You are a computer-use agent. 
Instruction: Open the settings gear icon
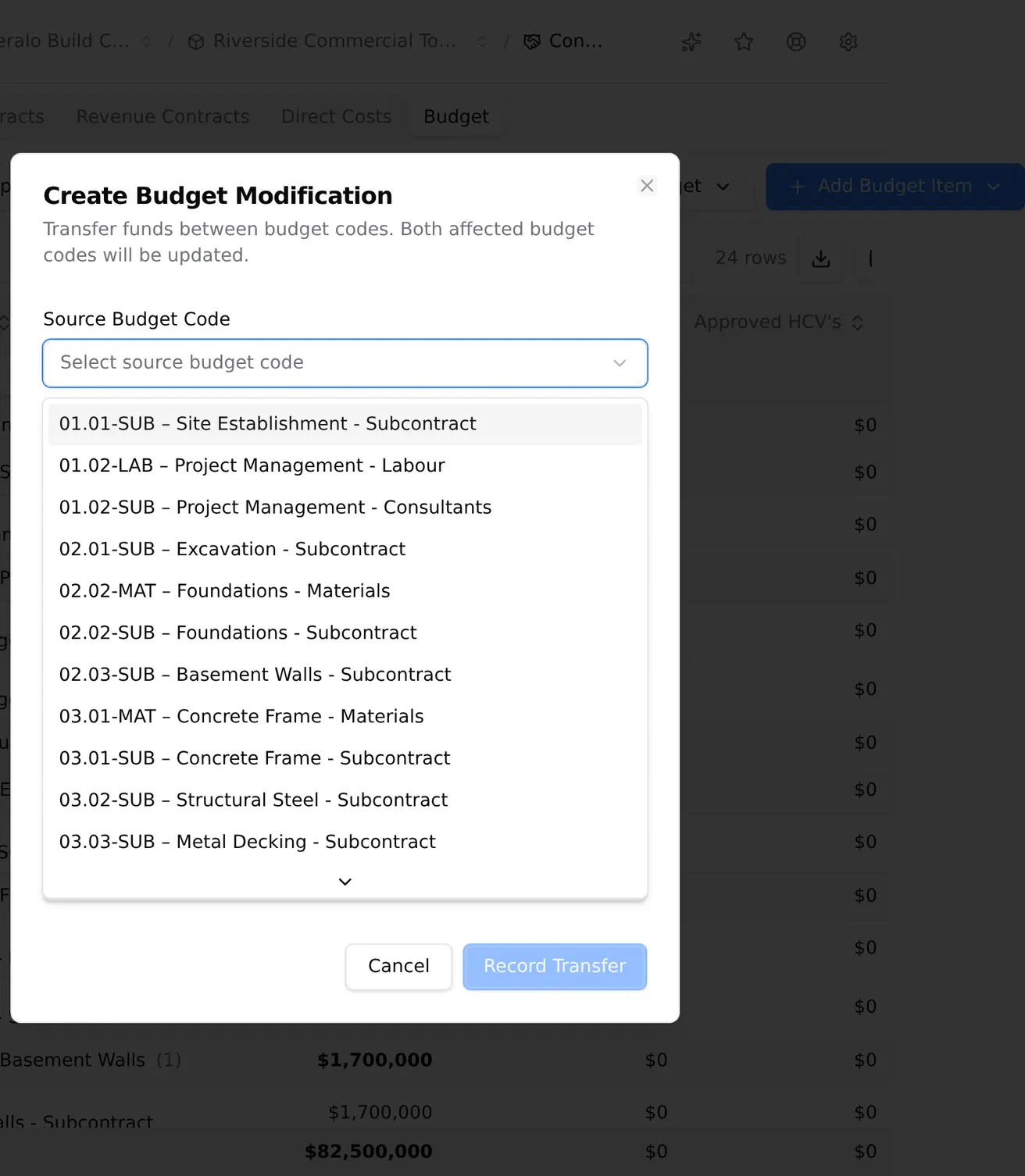[848, 41]
